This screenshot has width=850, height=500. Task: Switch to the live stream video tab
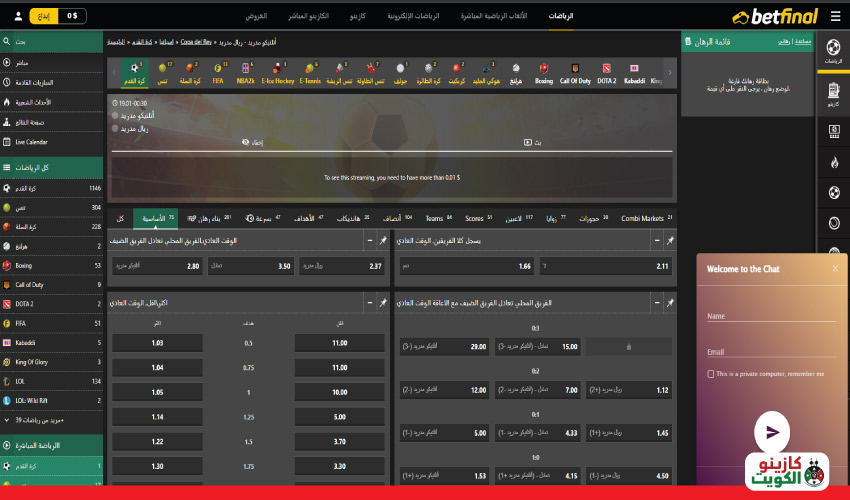532,142
